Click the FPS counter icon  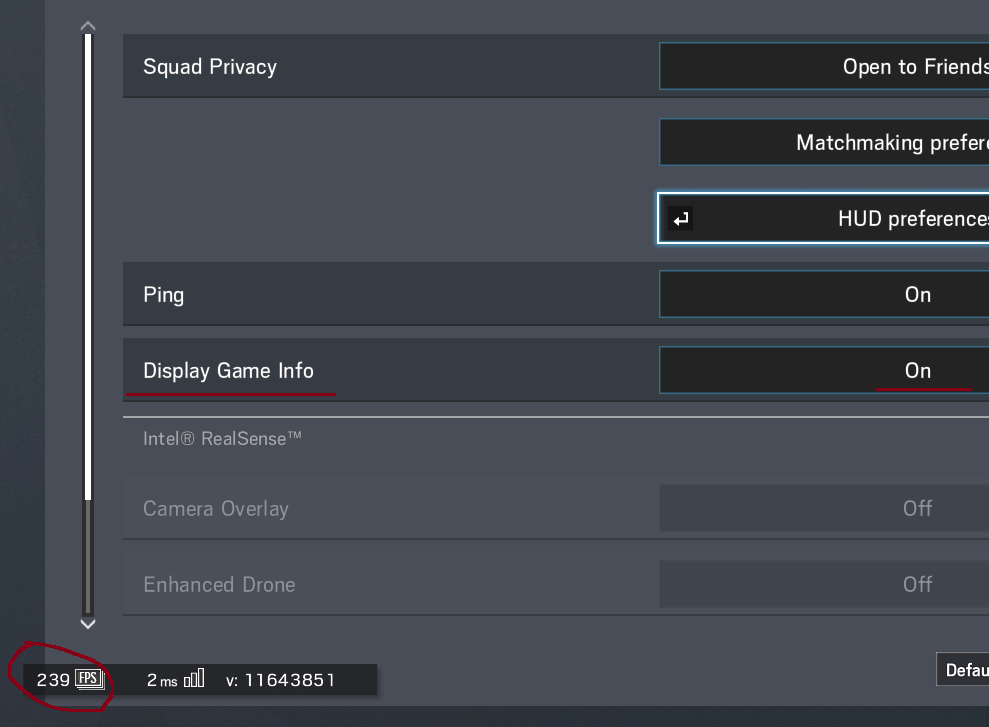click(90, 680)
